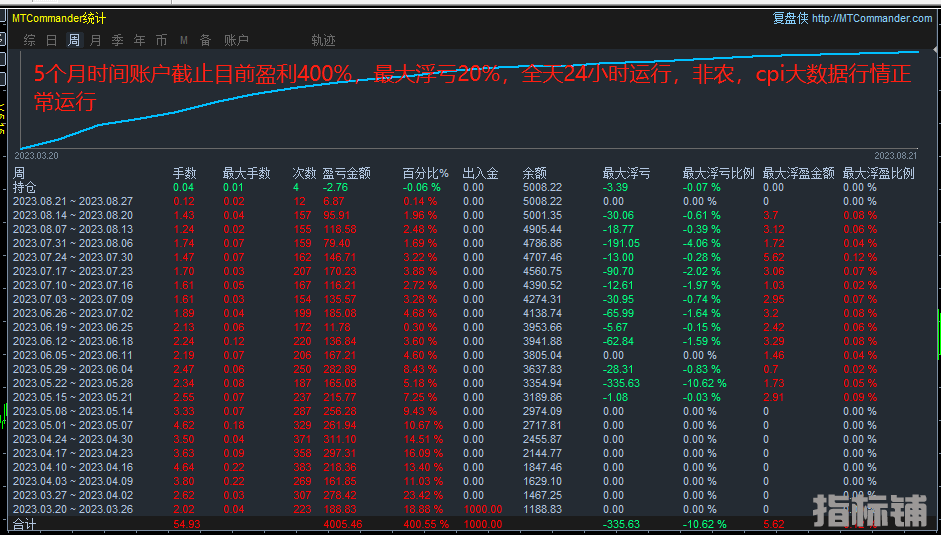
Task: Select the 币 currency tab
Action: [161, 40]
